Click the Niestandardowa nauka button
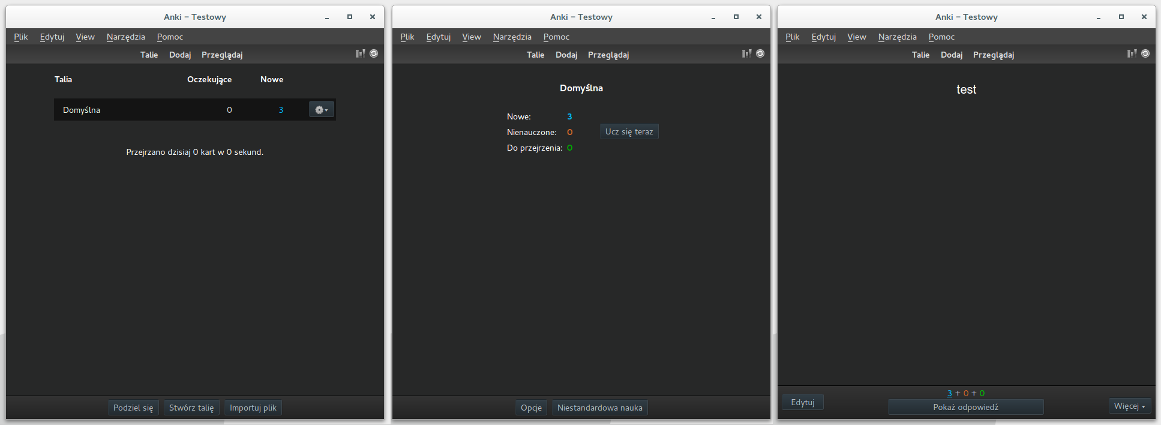This screenshot has height=425, width=1161. (x=600, y=407)
